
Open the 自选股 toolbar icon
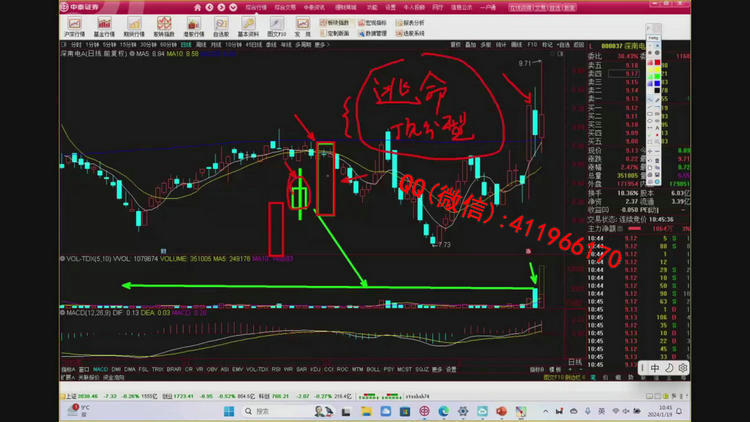pyautogui.click(x=221, y=27)
